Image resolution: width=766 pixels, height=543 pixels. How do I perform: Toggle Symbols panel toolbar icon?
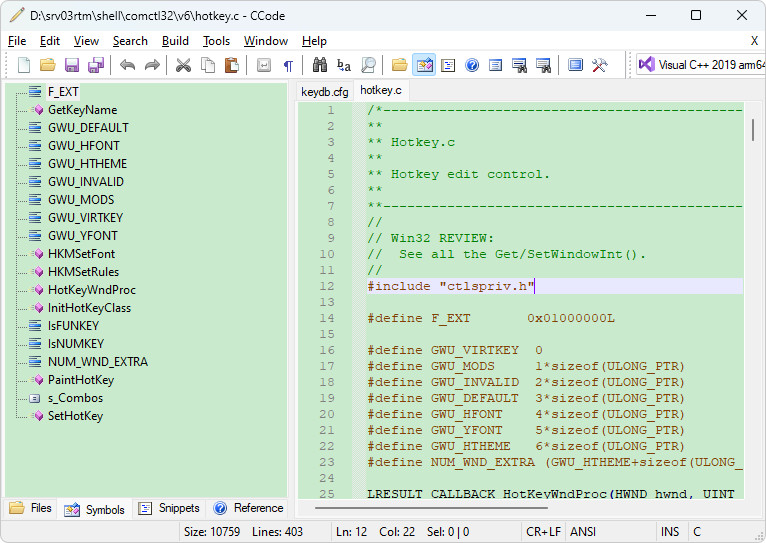[x=424, y=65]
